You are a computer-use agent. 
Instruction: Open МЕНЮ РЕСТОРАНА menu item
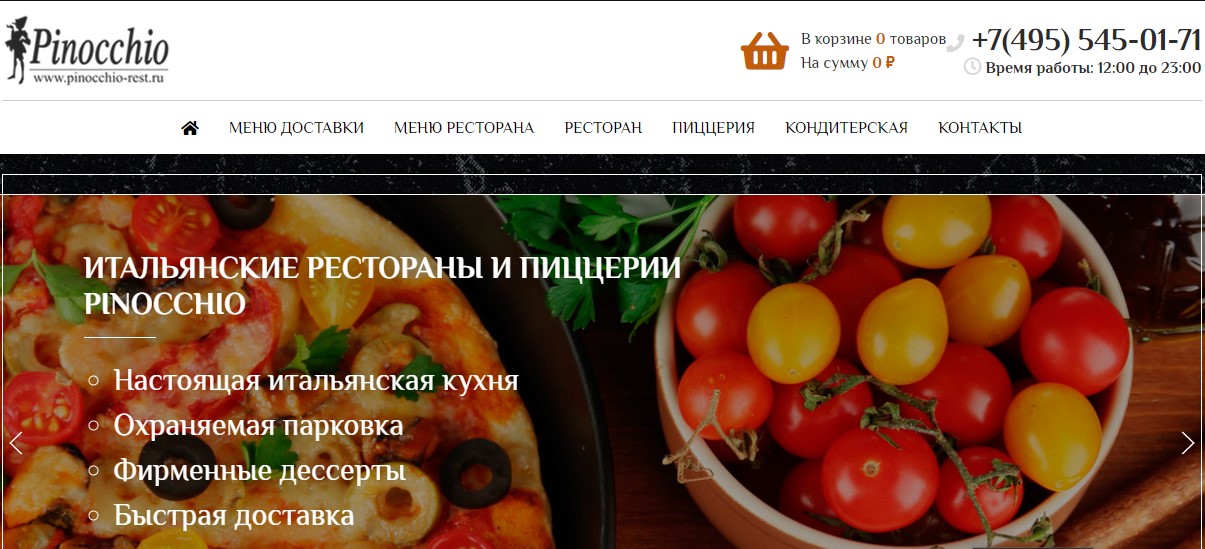[x=464, y=128]
